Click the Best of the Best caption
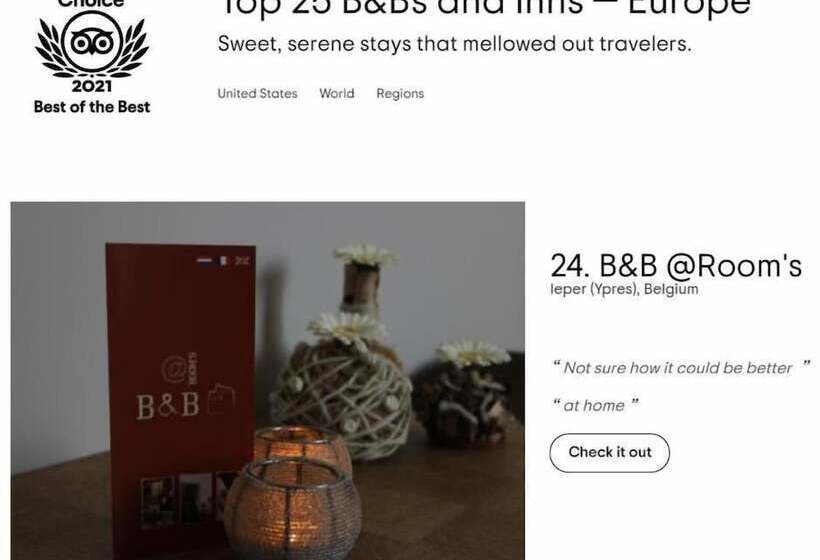Viewport: 820px width, 560px height. [92, 107]
